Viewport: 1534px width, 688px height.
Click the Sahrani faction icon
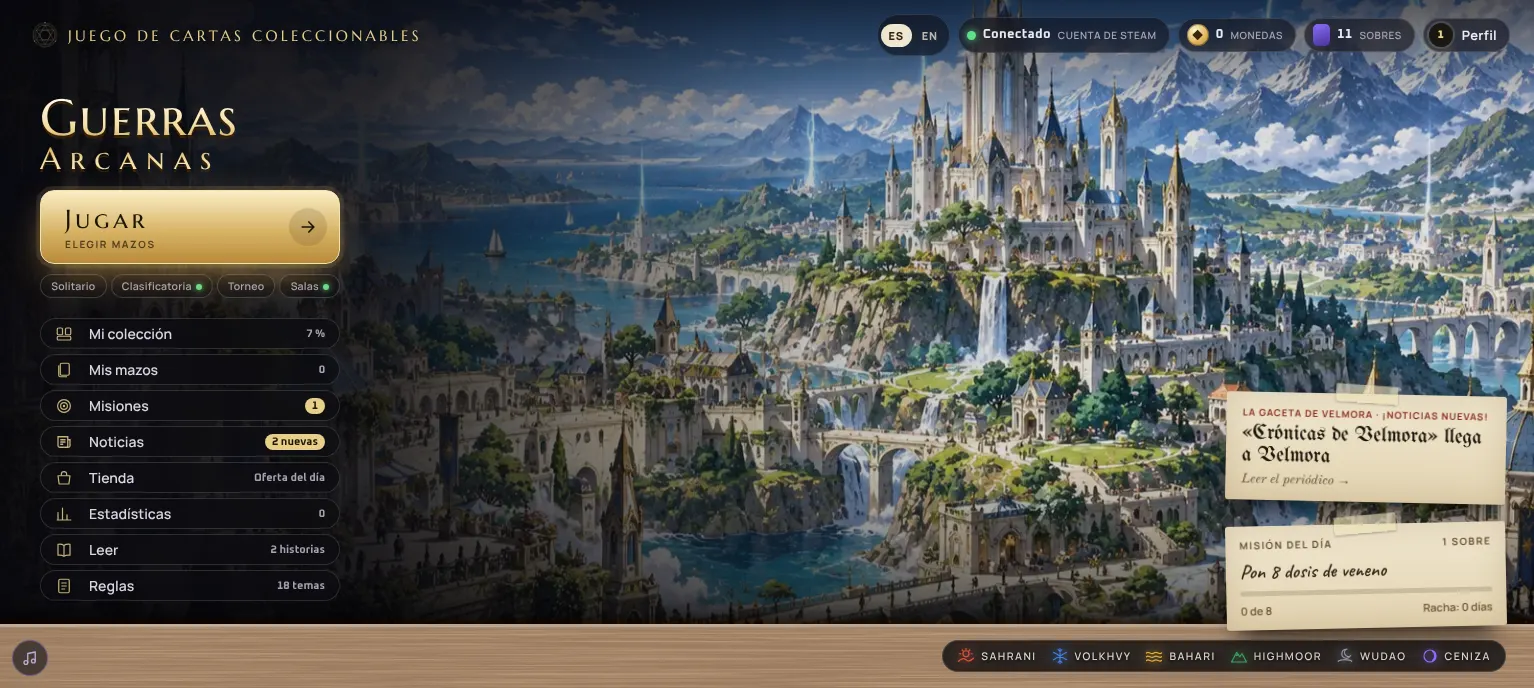(x=966, y=656)
